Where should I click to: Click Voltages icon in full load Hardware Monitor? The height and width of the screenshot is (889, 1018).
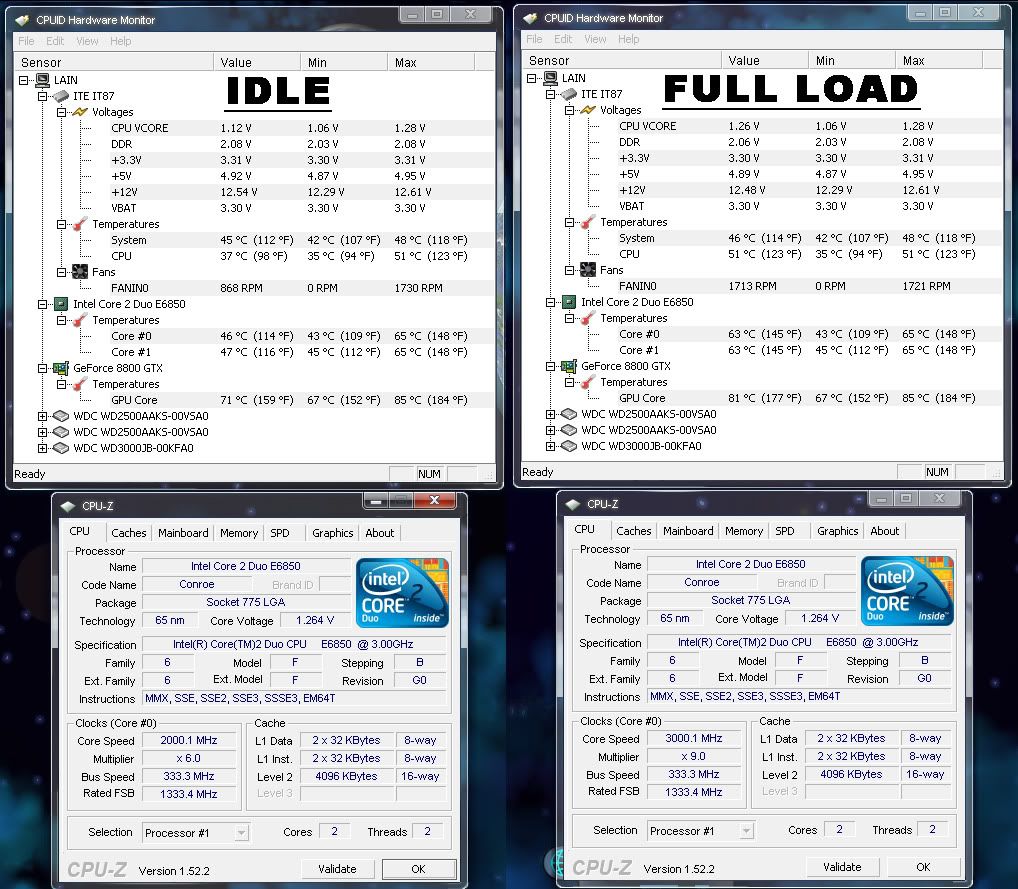[588, 110]
